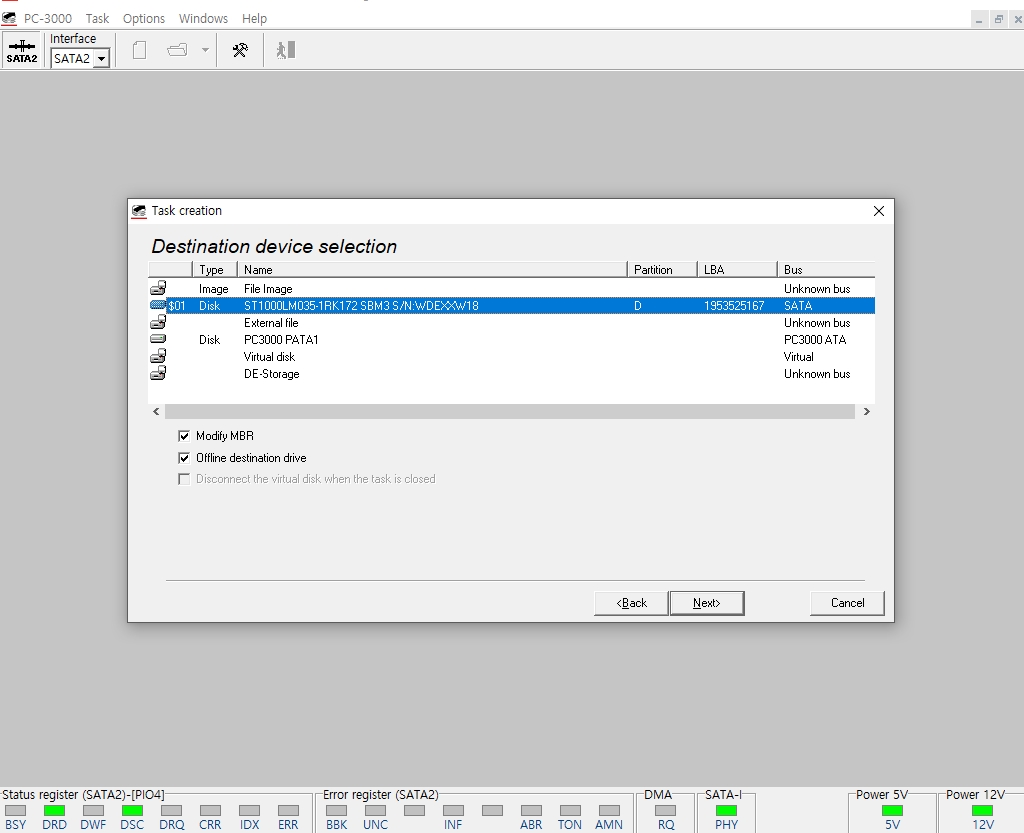1024x833 pixels.
Task: Click the TON error indicator
Action: (570, 810)
